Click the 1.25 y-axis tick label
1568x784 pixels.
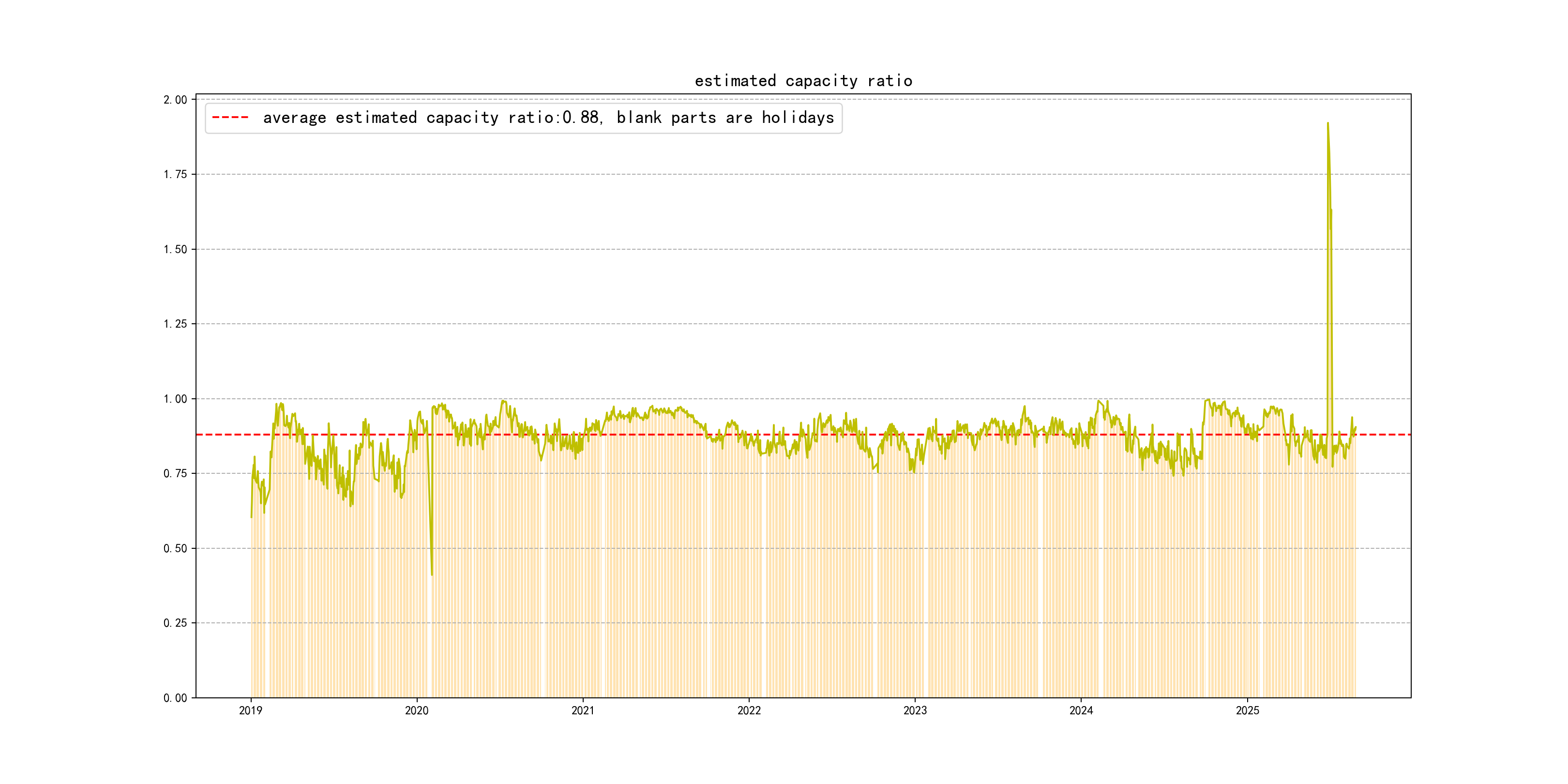[175, 324]
